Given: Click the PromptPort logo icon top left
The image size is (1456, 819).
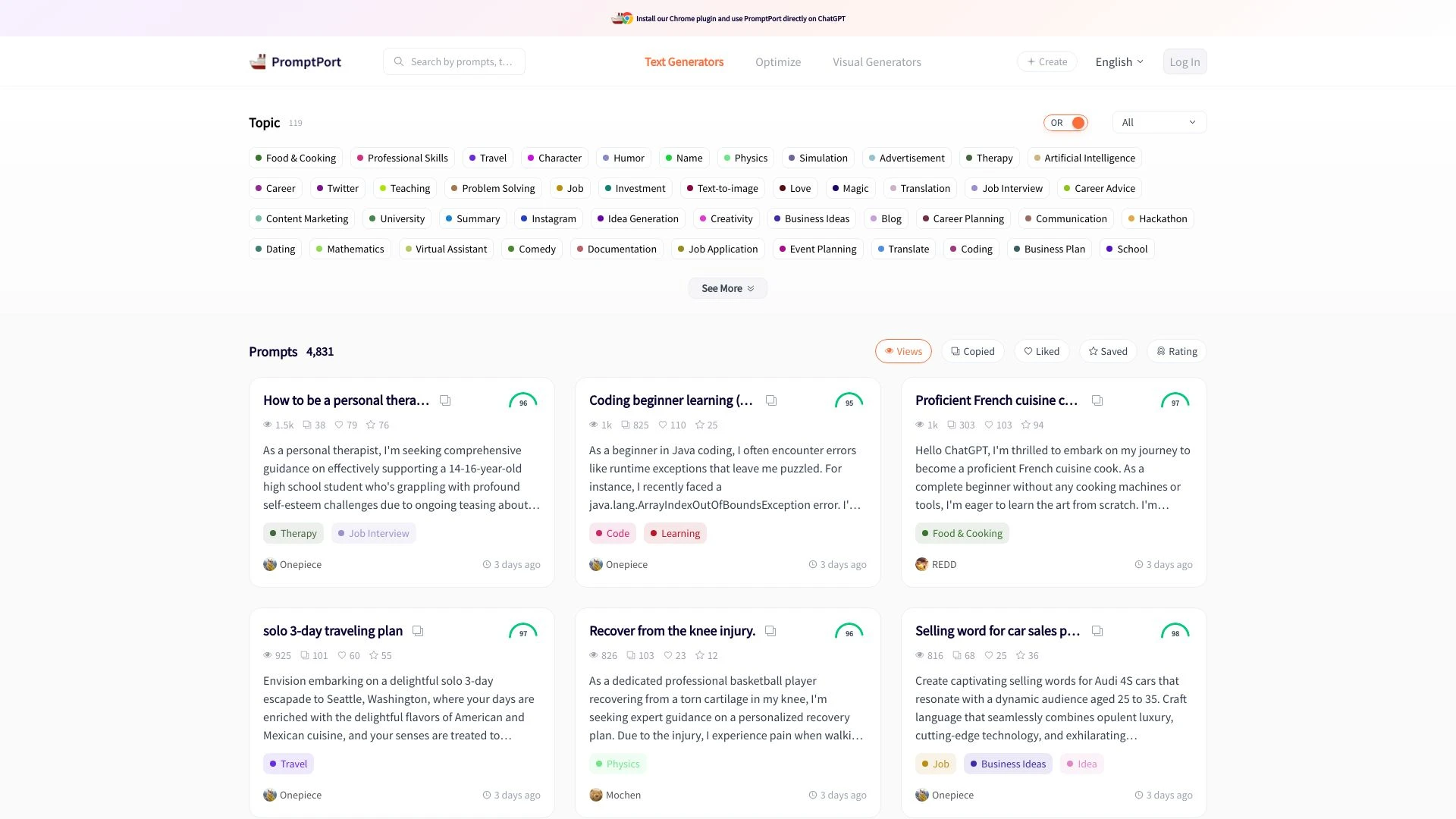Looking at the screenshot, I should click(258, 62).
